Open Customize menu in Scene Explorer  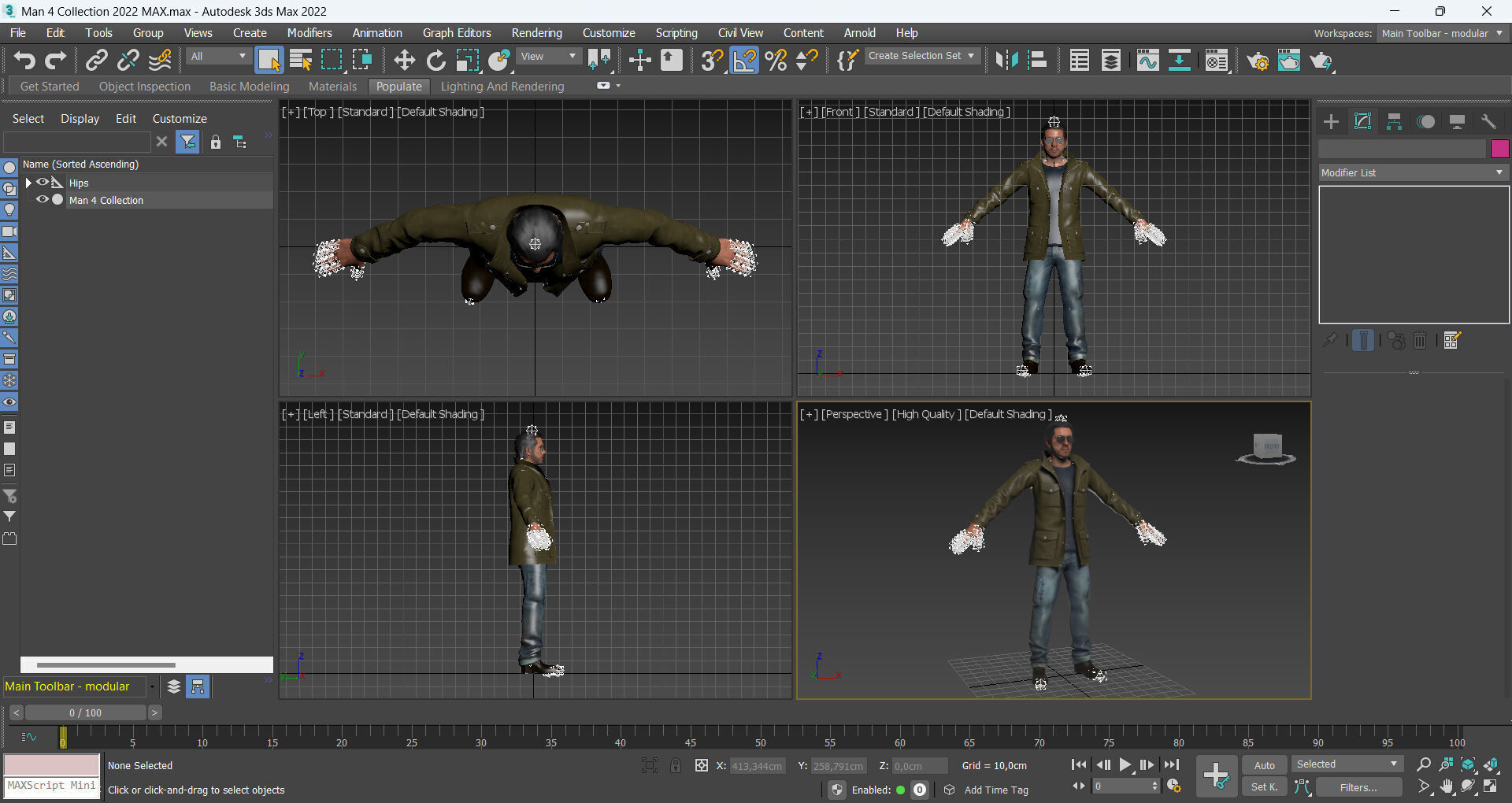(x=180, y=119)
